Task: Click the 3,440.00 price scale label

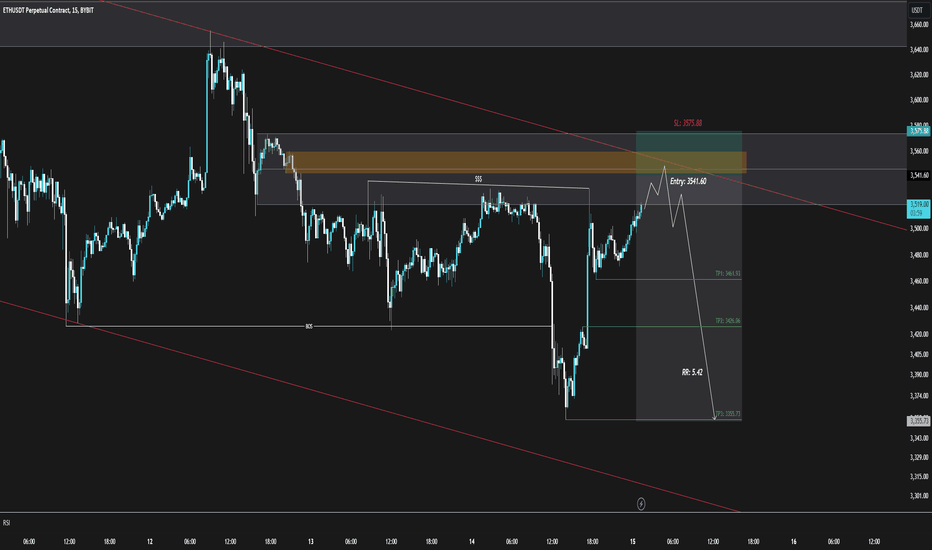Action: (919, 308)
